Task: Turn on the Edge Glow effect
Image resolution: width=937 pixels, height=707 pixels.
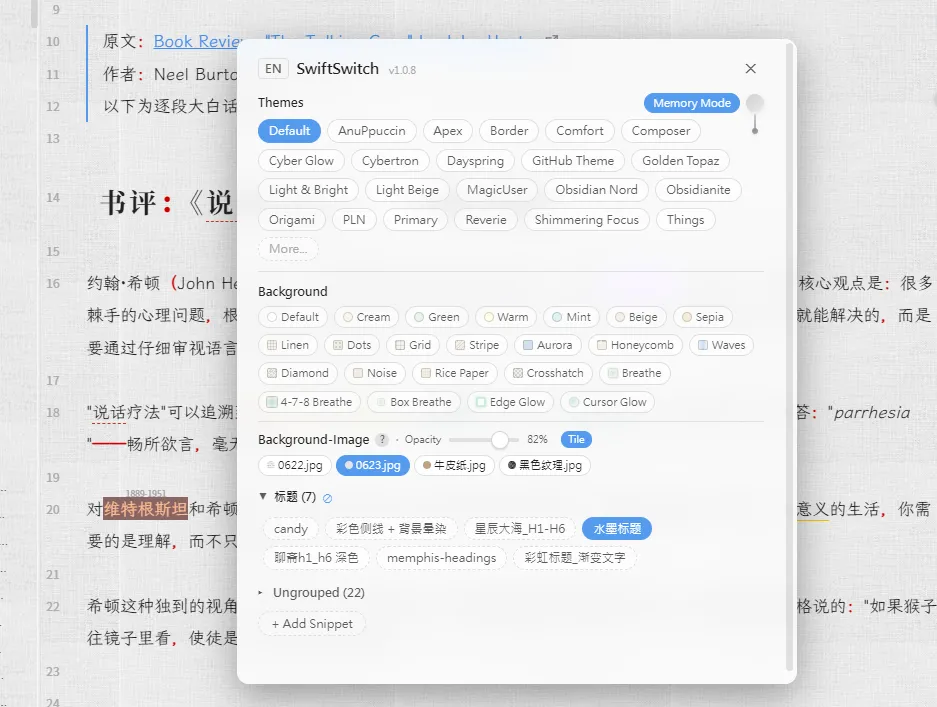Action: [510, 402]
